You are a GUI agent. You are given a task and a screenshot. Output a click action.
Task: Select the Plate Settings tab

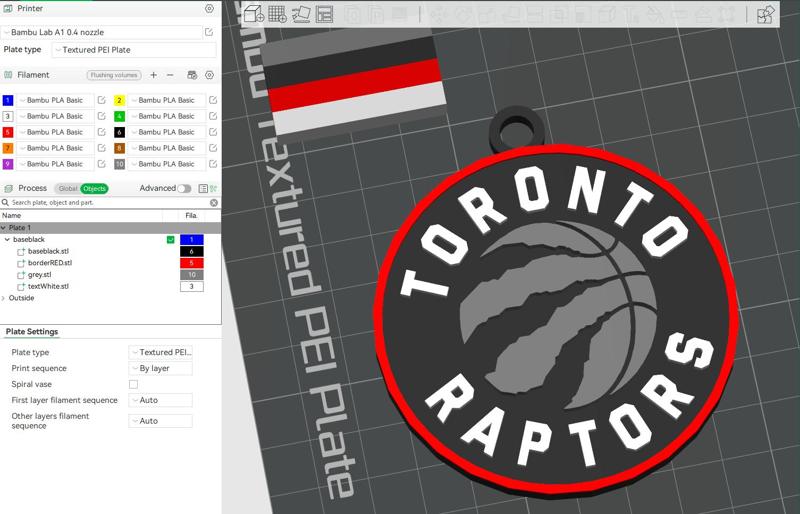[32, 332]
